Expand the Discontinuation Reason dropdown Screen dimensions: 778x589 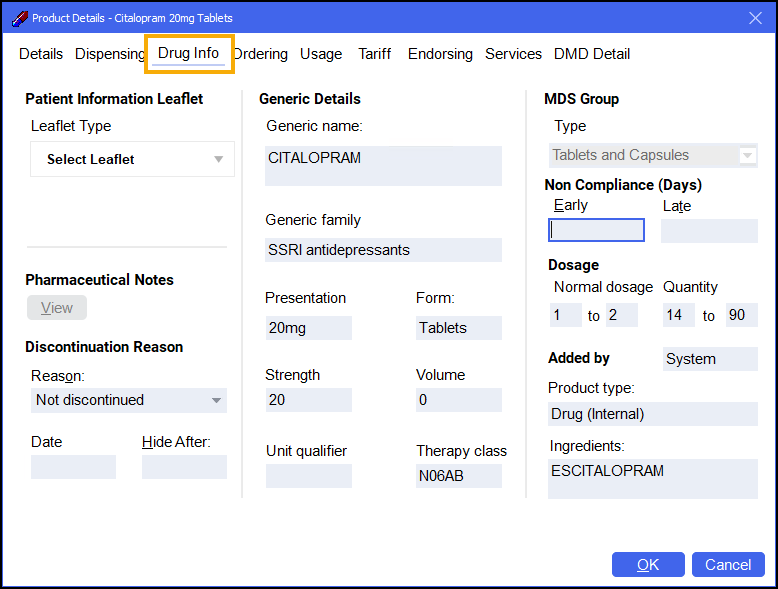point(129,400)
